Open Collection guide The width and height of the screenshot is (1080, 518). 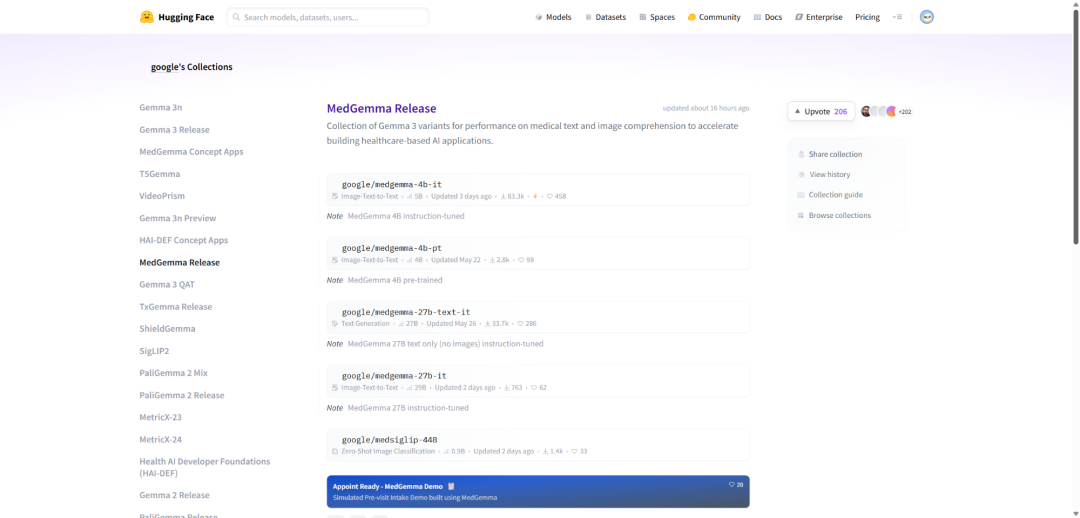(x=835, y=195)
